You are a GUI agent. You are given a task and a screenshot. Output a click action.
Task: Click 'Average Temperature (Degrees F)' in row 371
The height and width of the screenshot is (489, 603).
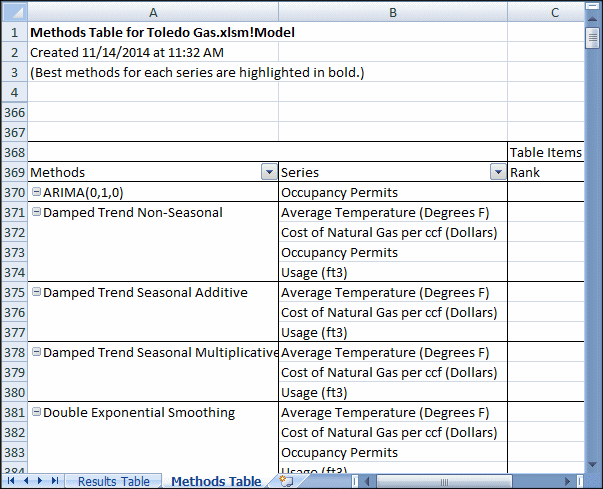click(385, 212)
